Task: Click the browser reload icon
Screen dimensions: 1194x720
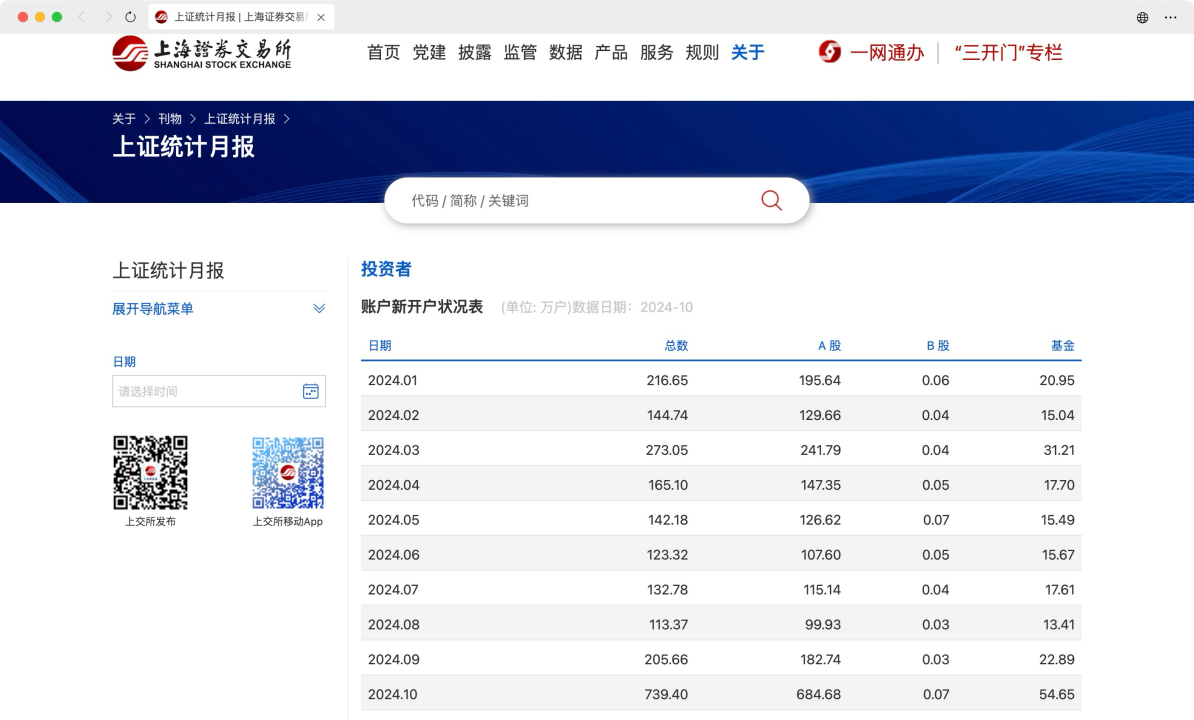Action: tap(131, 17)
